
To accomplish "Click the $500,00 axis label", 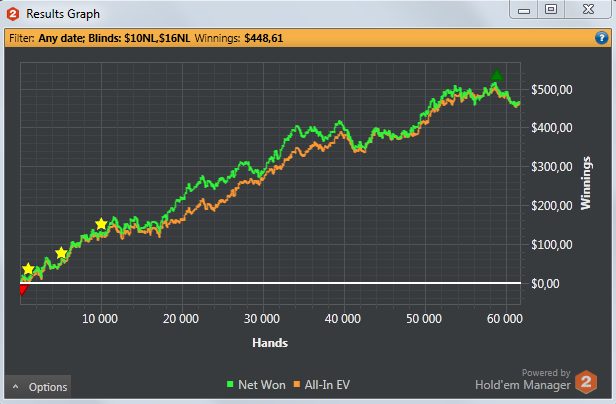I will 552,90.
